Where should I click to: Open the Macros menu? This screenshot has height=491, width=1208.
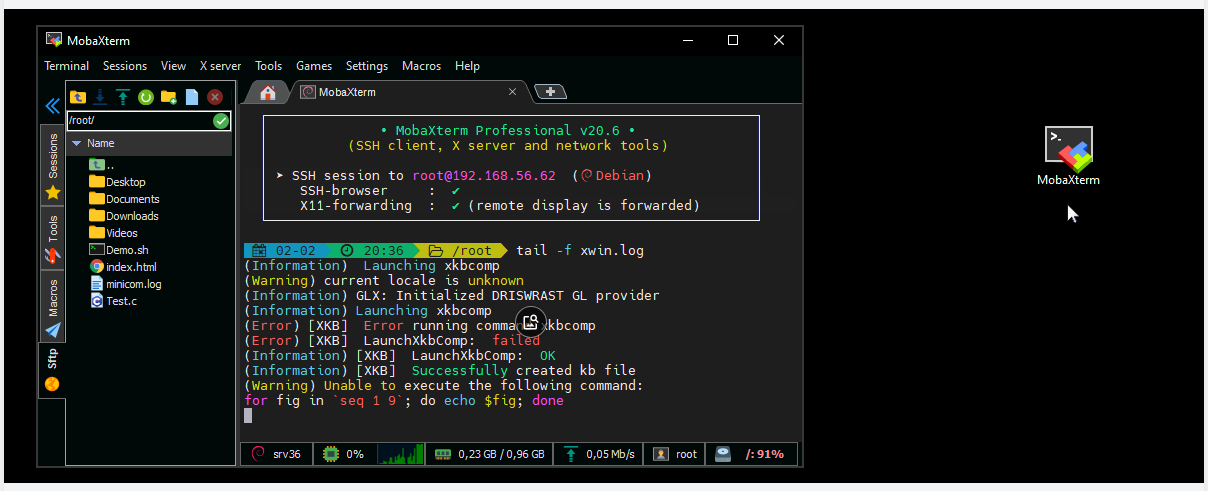pyautogui.click(x=421, y=66)
